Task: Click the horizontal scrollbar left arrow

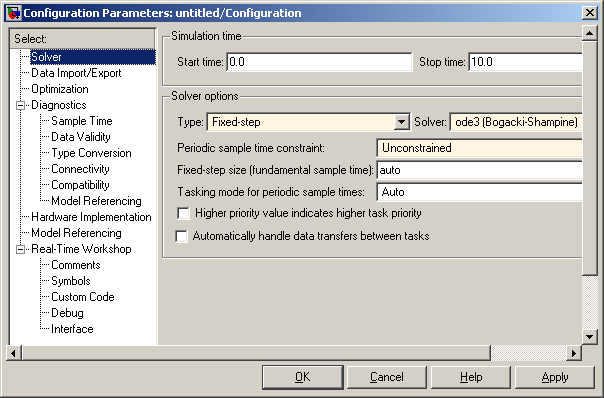Action: click(x=13, y=353)
